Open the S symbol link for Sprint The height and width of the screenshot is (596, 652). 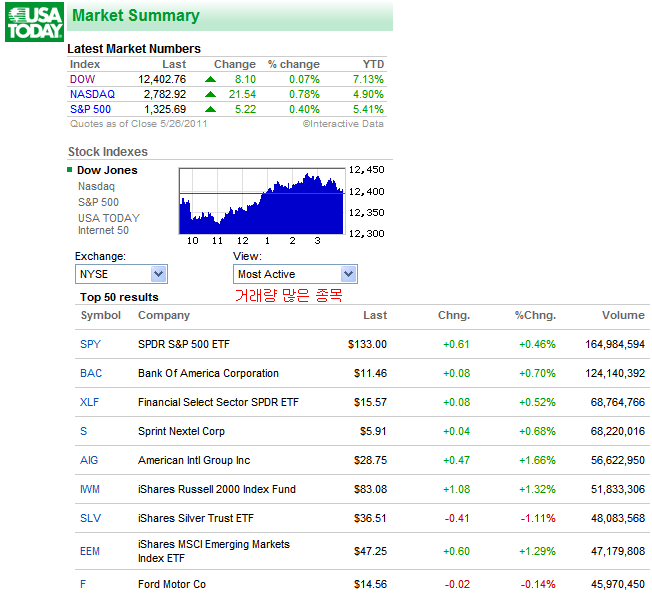pyautogui.click(x=83, y=431)
